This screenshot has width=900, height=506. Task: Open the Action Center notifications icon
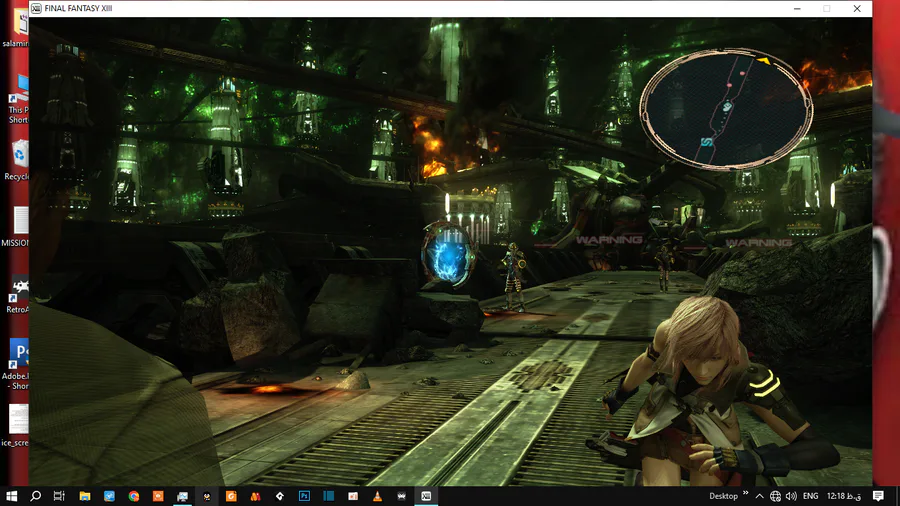point(878,496)
